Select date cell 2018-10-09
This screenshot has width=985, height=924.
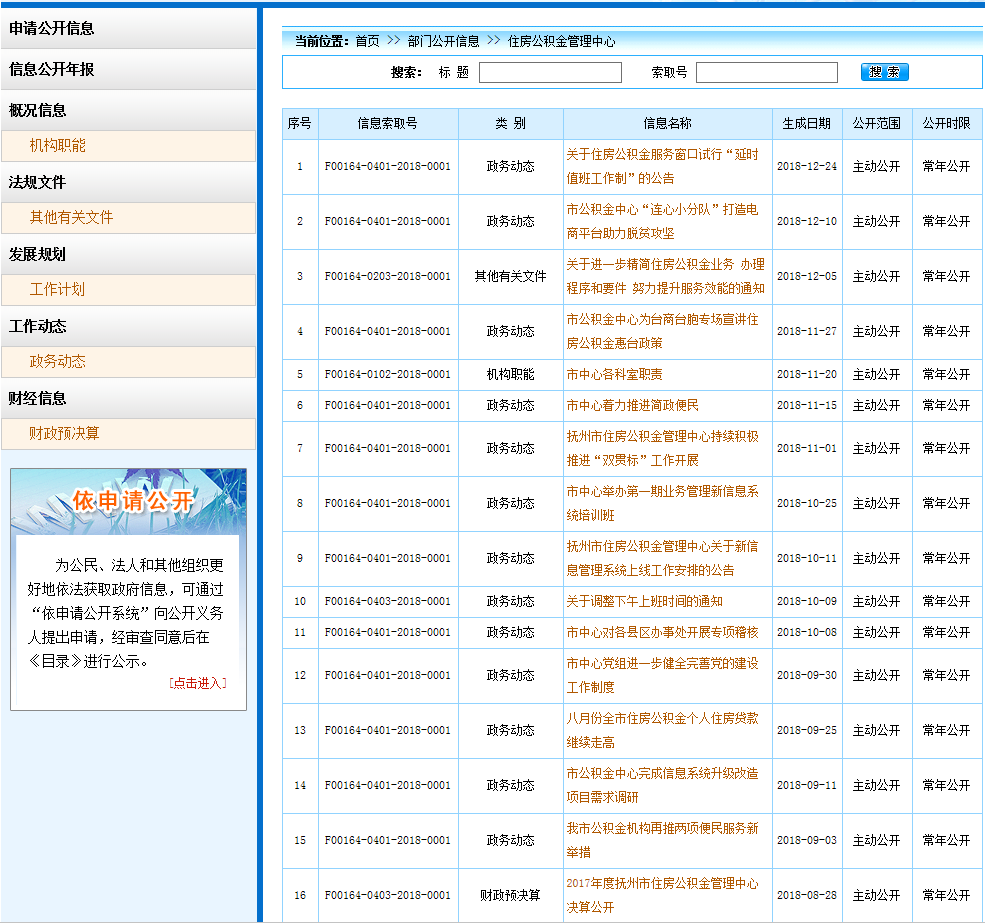807,601
